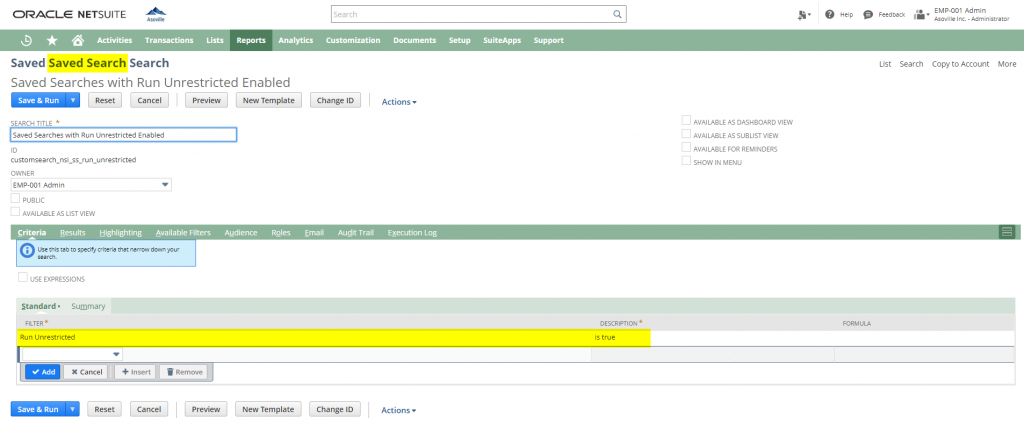Switch to the Available Filters tab

(x=183, y=232)
